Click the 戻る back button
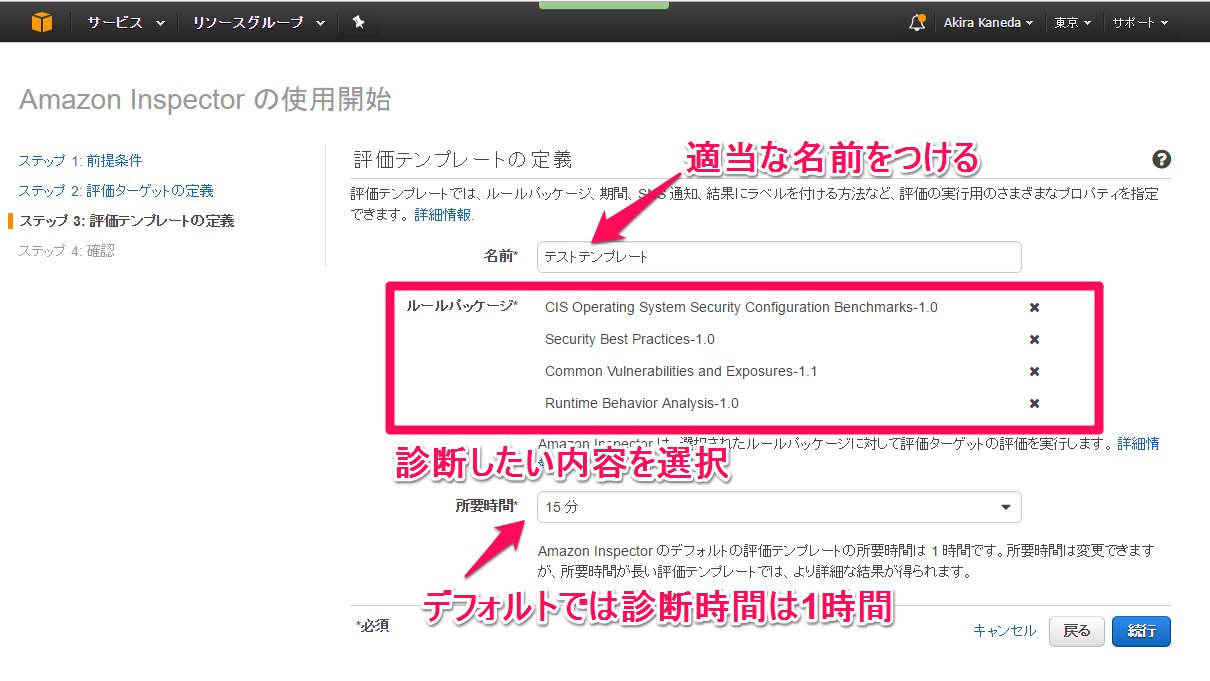 pos(1076,631)
